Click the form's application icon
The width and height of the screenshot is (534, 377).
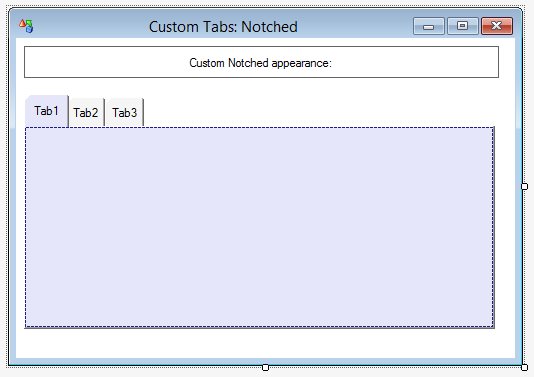(26, 26)
